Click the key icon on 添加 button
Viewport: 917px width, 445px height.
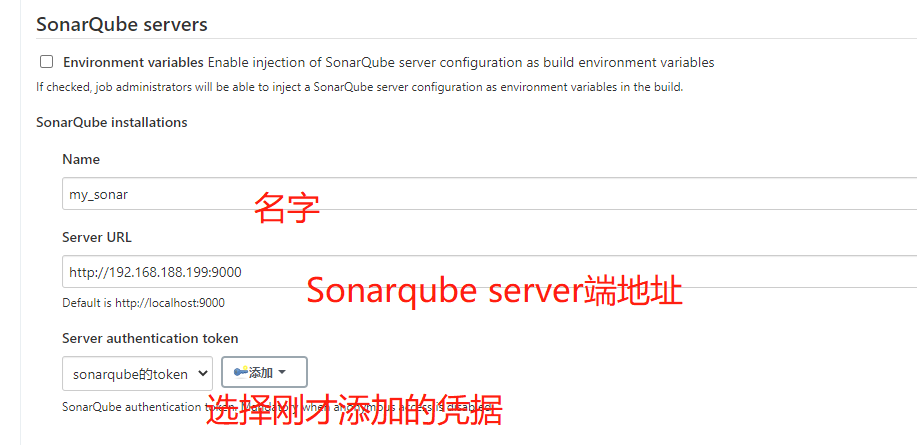(240, 372)
